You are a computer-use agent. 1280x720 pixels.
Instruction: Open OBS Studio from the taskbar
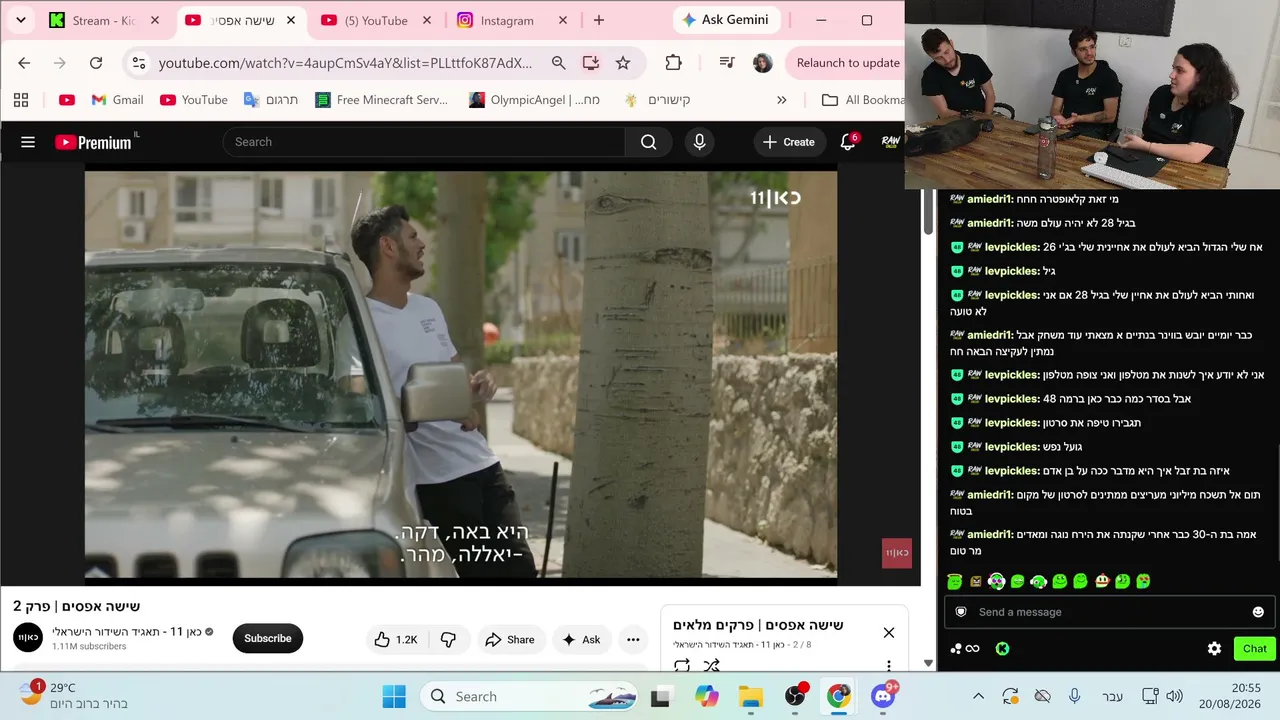(795, 696)
